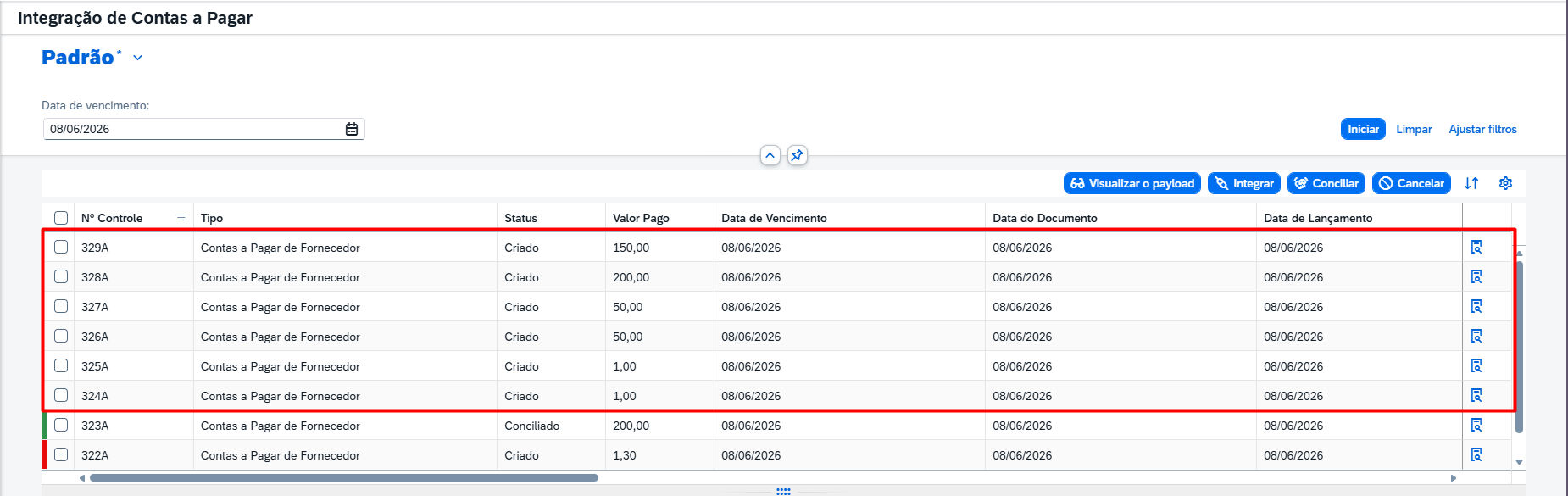Click the Cancelar button

(x=1411, y=183)
